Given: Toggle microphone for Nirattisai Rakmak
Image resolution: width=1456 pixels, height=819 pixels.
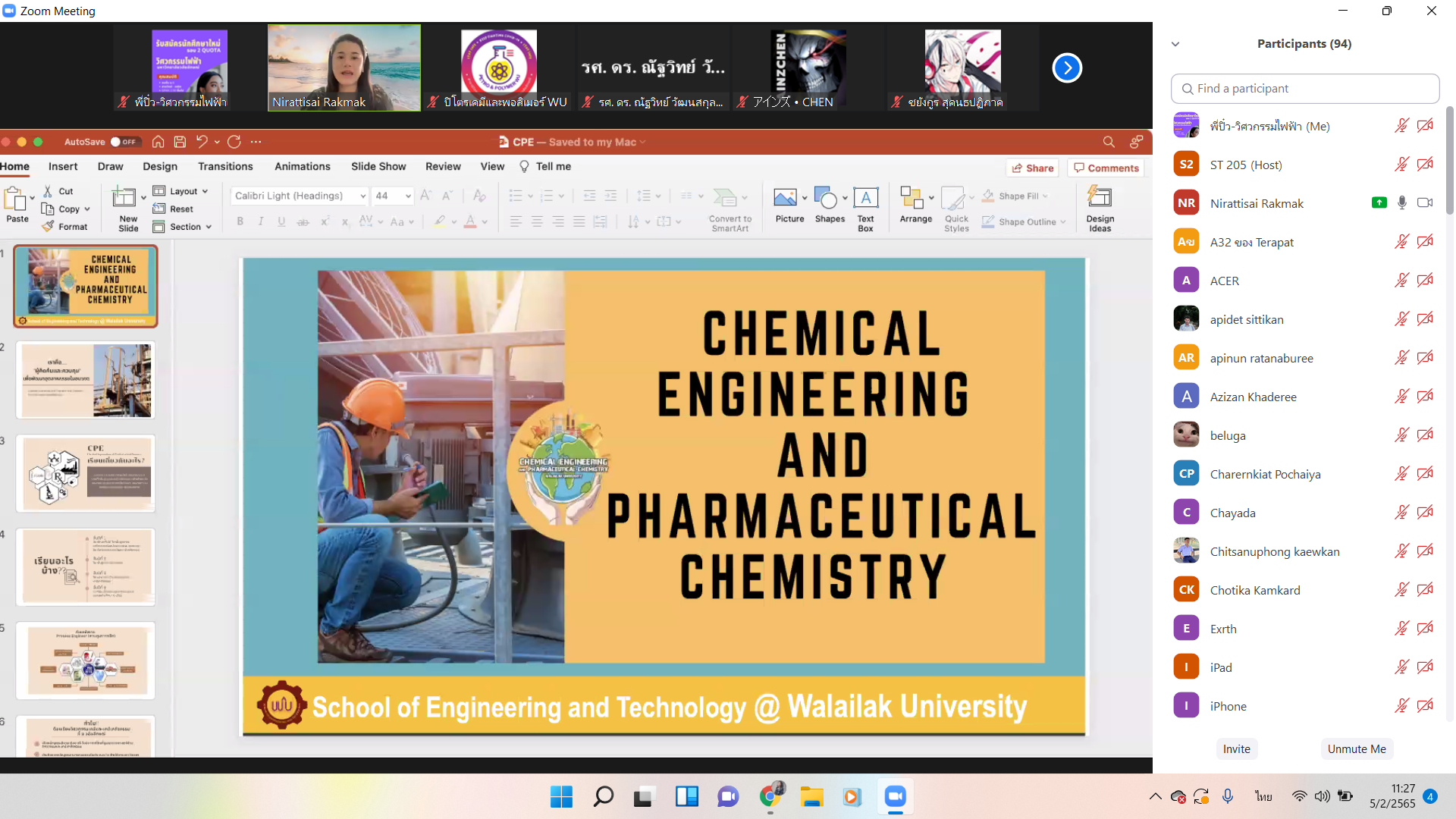Looking at the screenshot, I should [1401, 203].
